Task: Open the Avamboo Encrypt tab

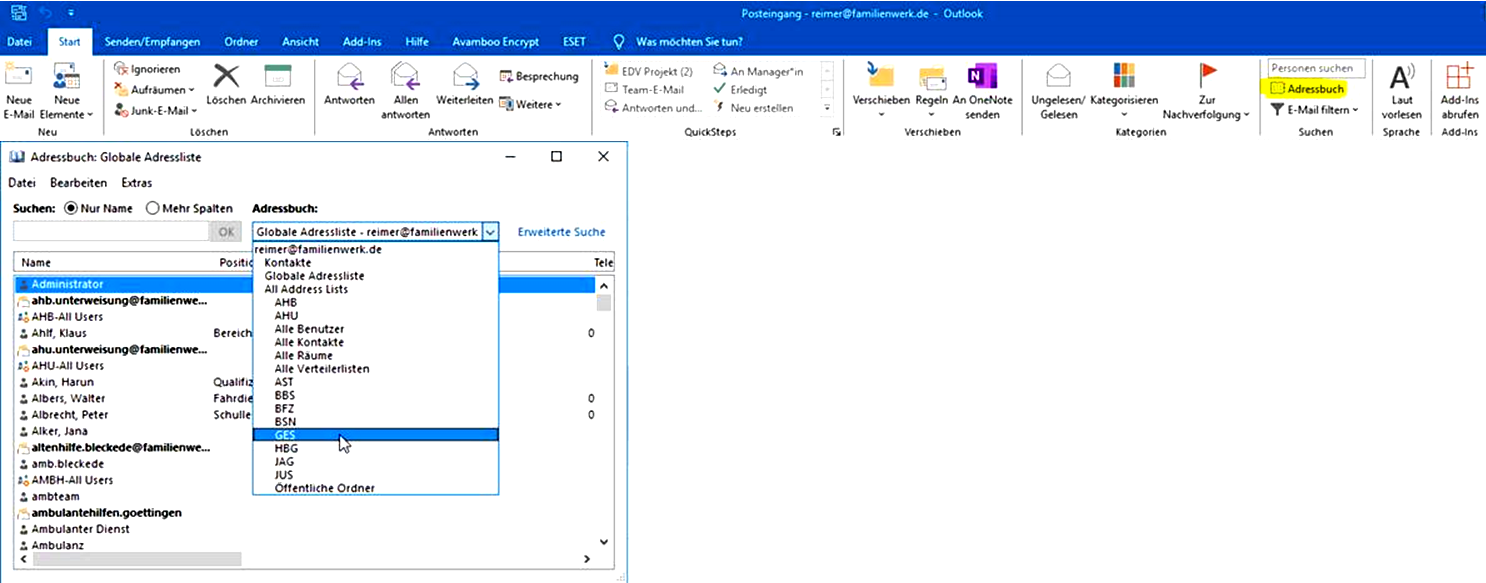Action: 495,42
